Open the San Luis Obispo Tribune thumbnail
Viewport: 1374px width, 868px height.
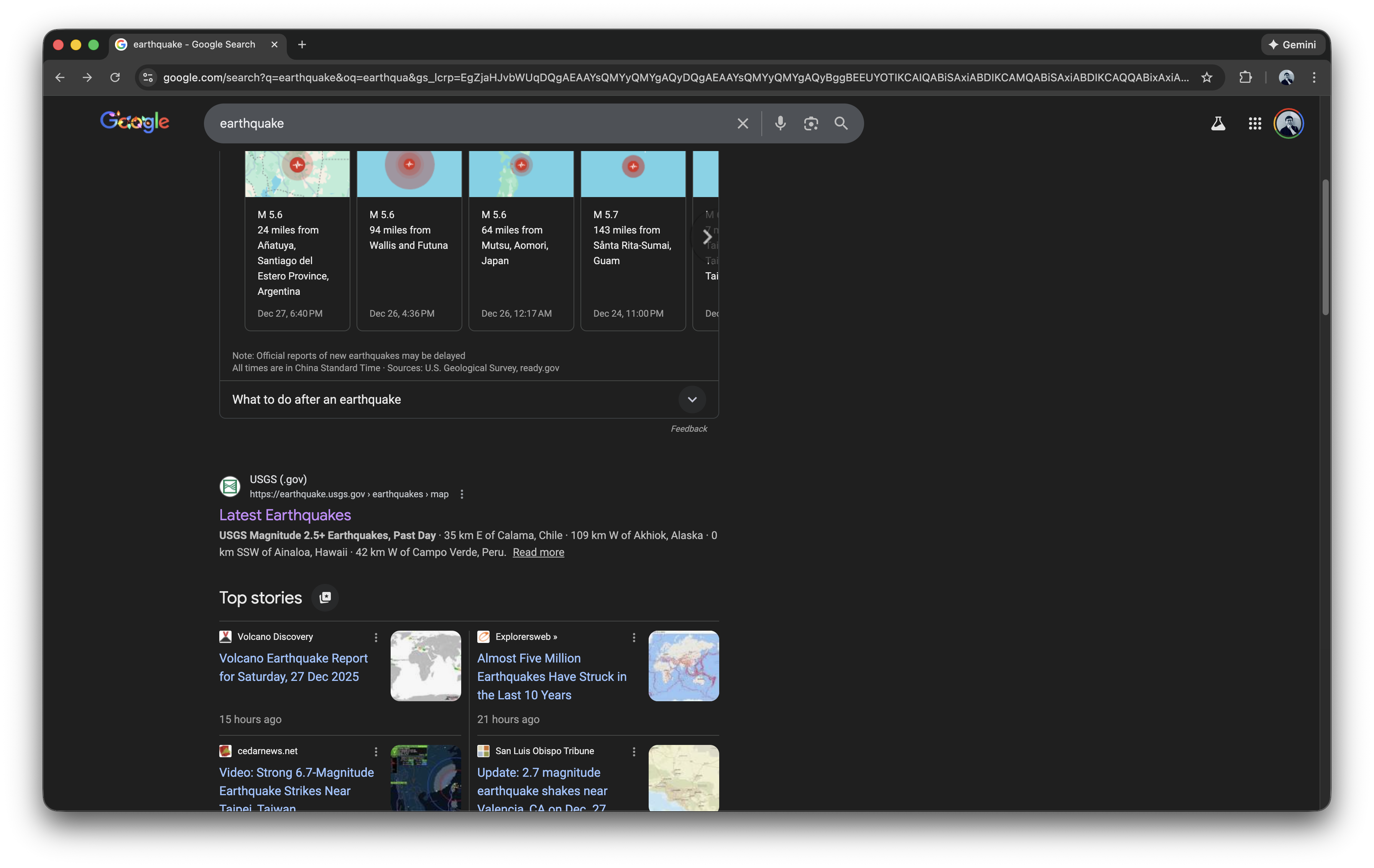pyautogui.click(x=684, y=778)
